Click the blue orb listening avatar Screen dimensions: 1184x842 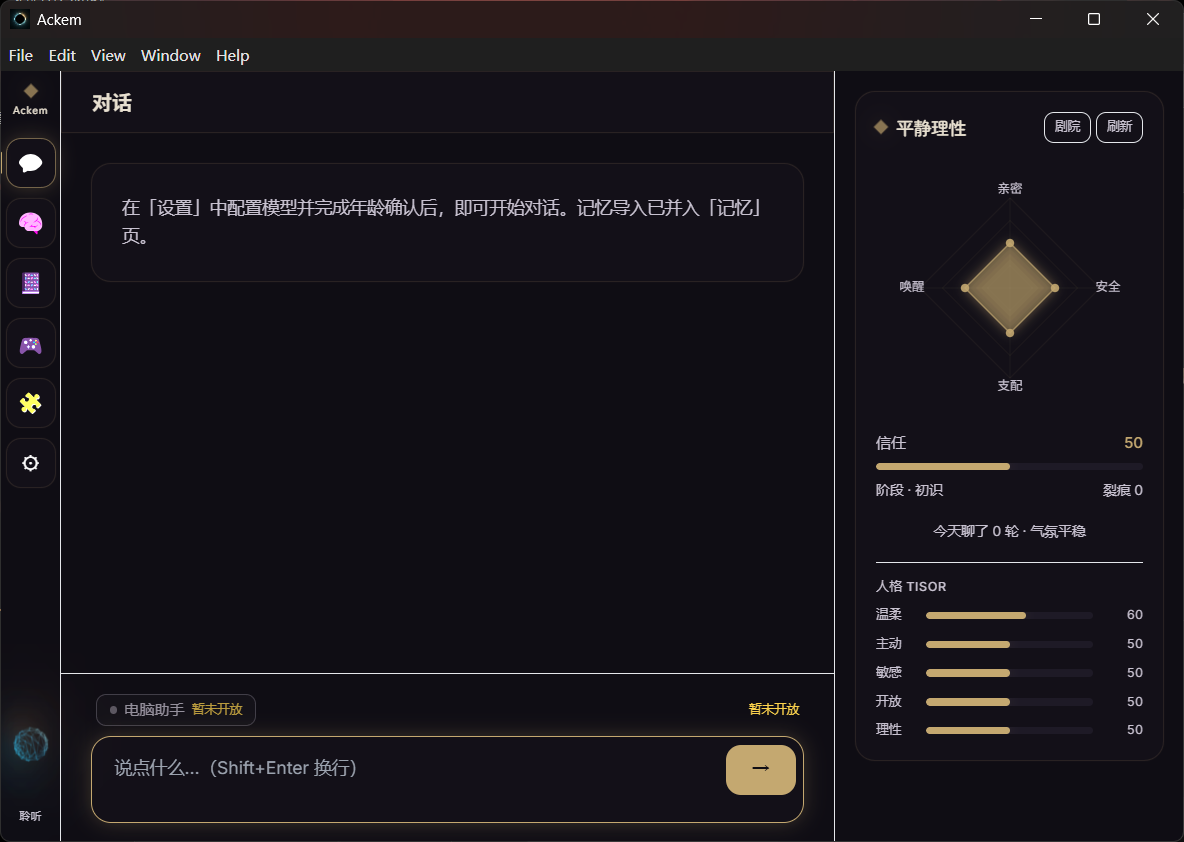click(x=31, y=745)
